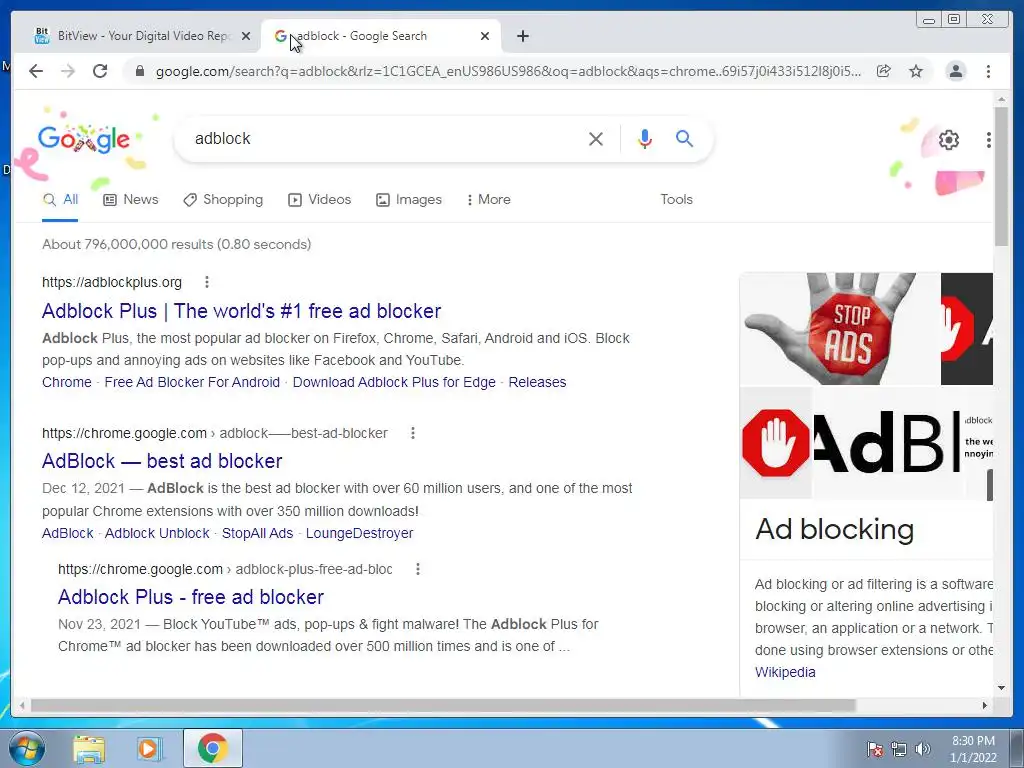Click the horizontal scrollbar thumb

443,705
